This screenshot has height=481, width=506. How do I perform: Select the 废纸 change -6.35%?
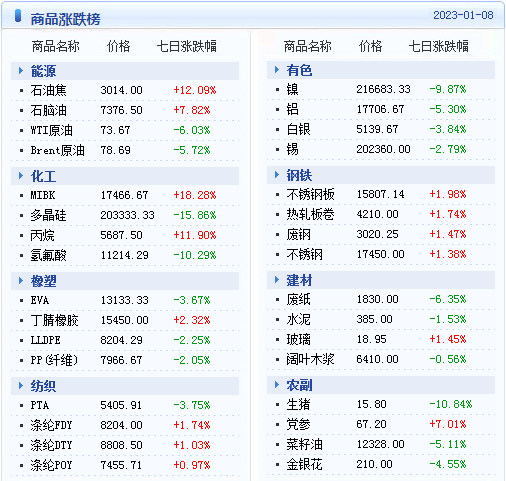coord(448,299)
